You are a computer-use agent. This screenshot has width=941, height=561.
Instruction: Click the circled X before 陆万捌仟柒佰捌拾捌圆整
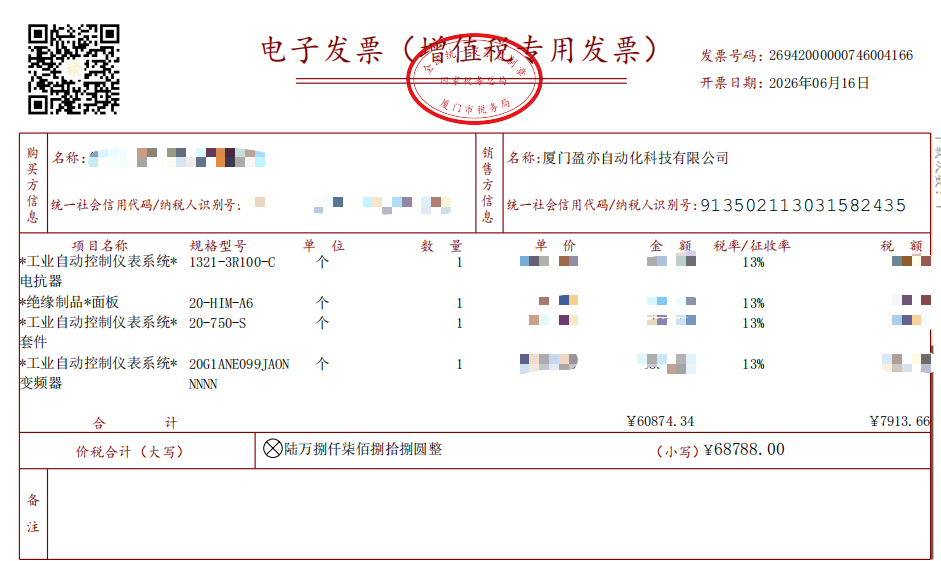coord(272,448)
